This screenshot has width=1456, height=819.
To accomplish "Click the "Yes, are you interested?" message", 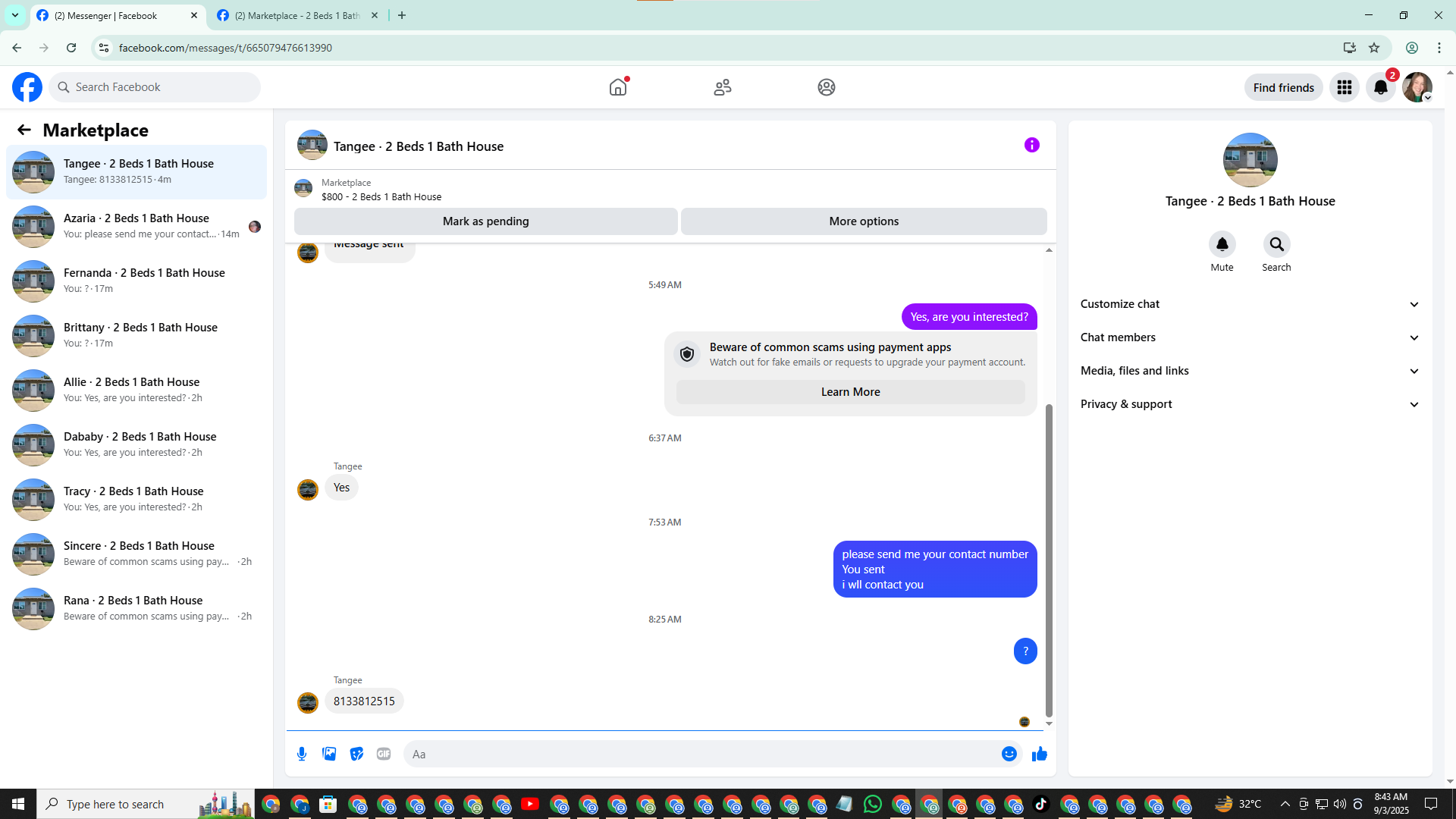I will (x=969, y=317).
